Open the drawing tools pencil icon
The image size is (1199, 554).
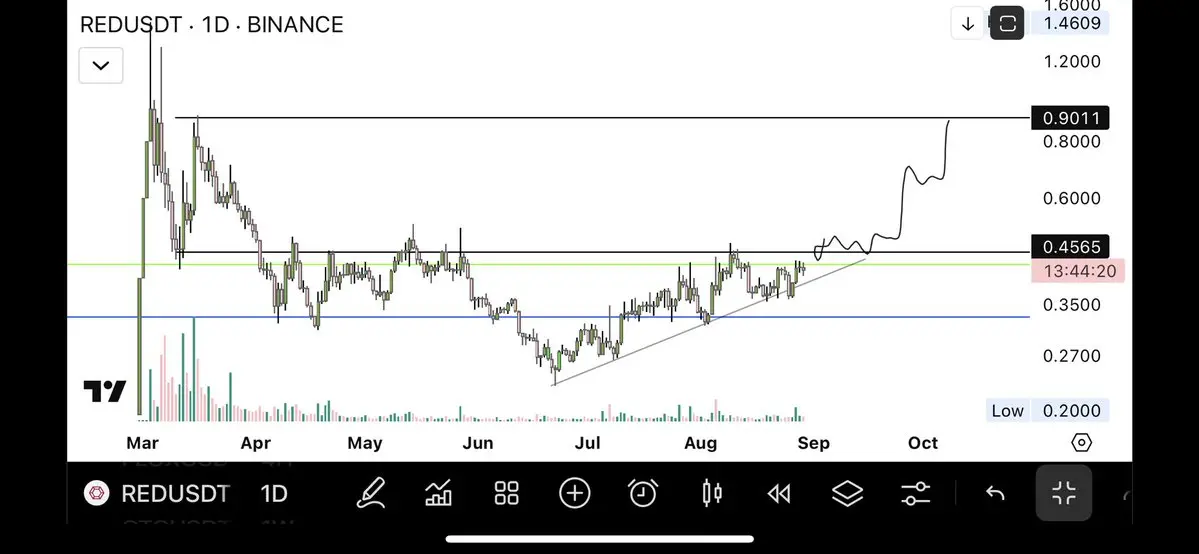(x=371, y=494)
